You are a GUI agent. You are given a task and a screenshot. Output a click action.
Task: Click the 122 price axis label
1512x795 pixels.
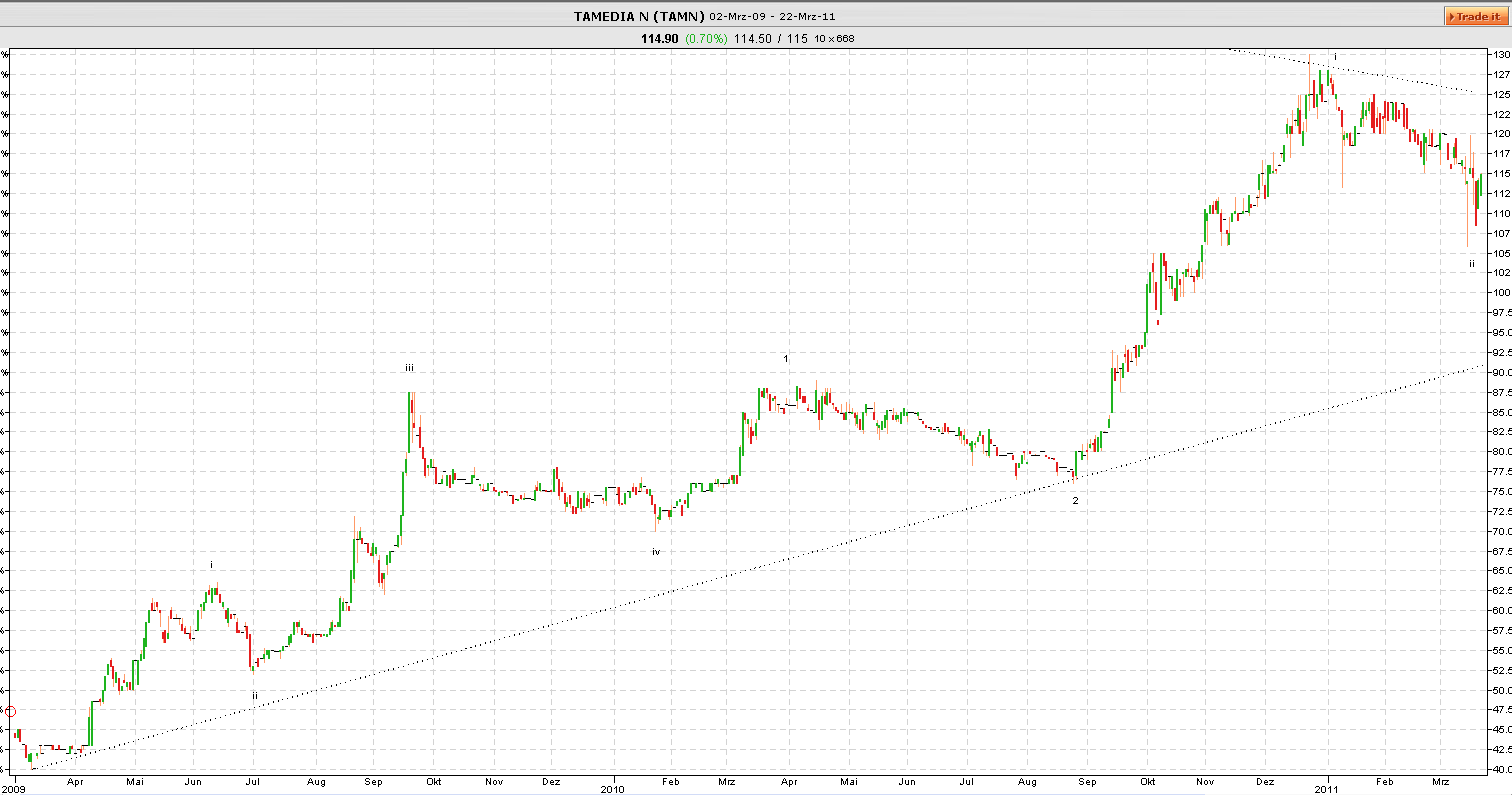(x=1501, y=114)
